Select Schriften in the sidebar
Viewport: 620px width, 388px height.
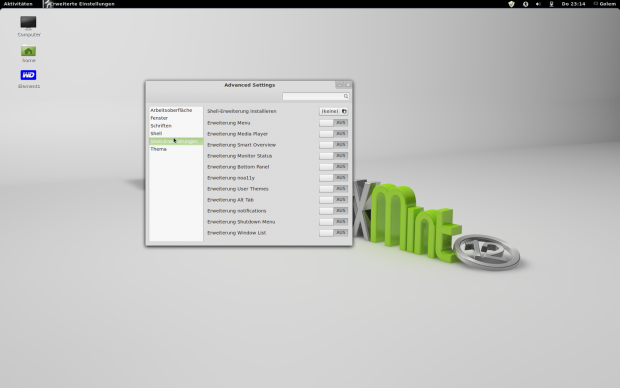pos(176,126)
